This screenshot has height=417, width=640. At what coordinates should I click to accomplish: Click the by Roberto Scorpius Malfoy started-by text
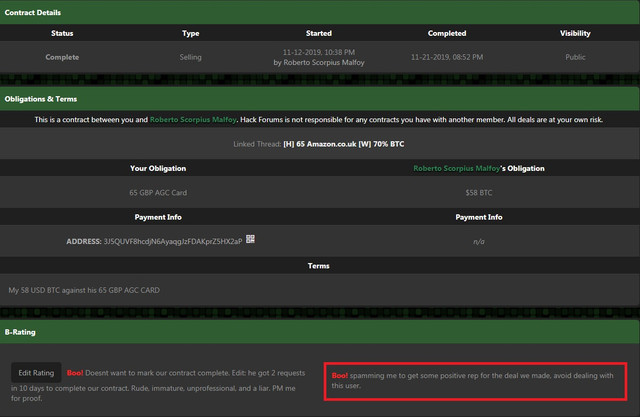click(319, 62)
